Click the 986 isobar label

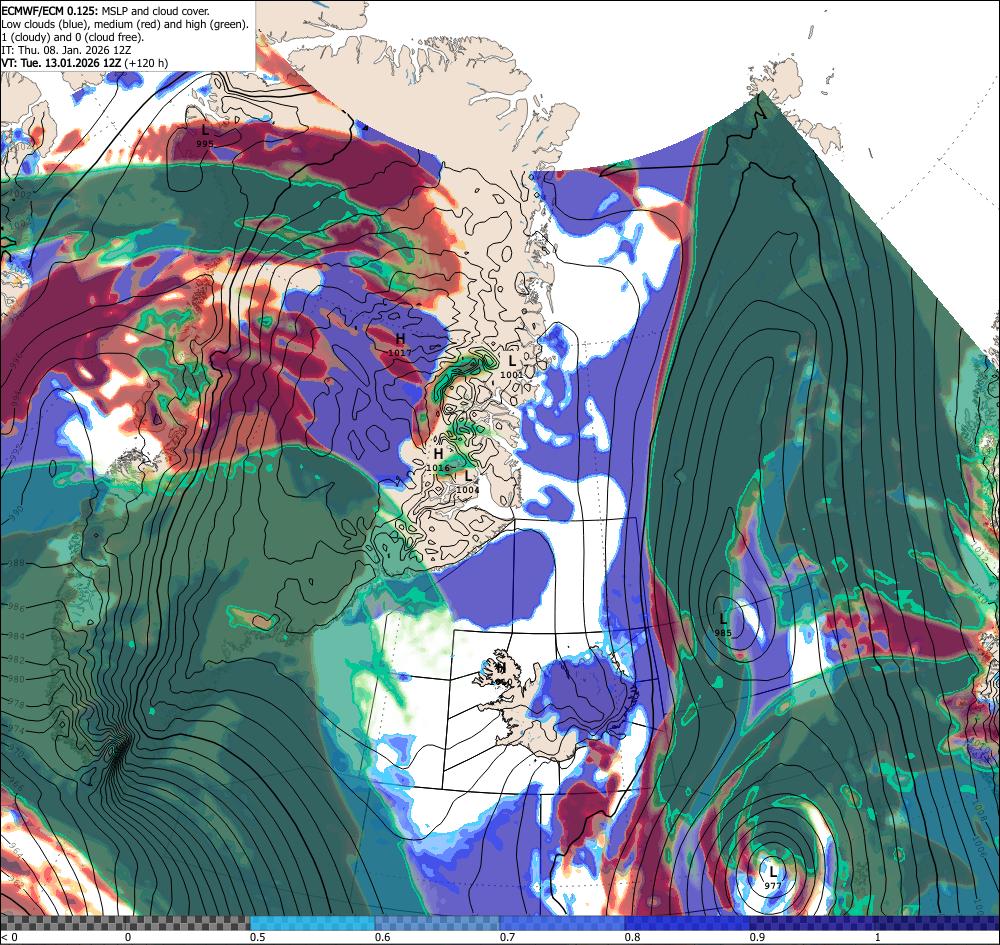(x=16, y=608)
